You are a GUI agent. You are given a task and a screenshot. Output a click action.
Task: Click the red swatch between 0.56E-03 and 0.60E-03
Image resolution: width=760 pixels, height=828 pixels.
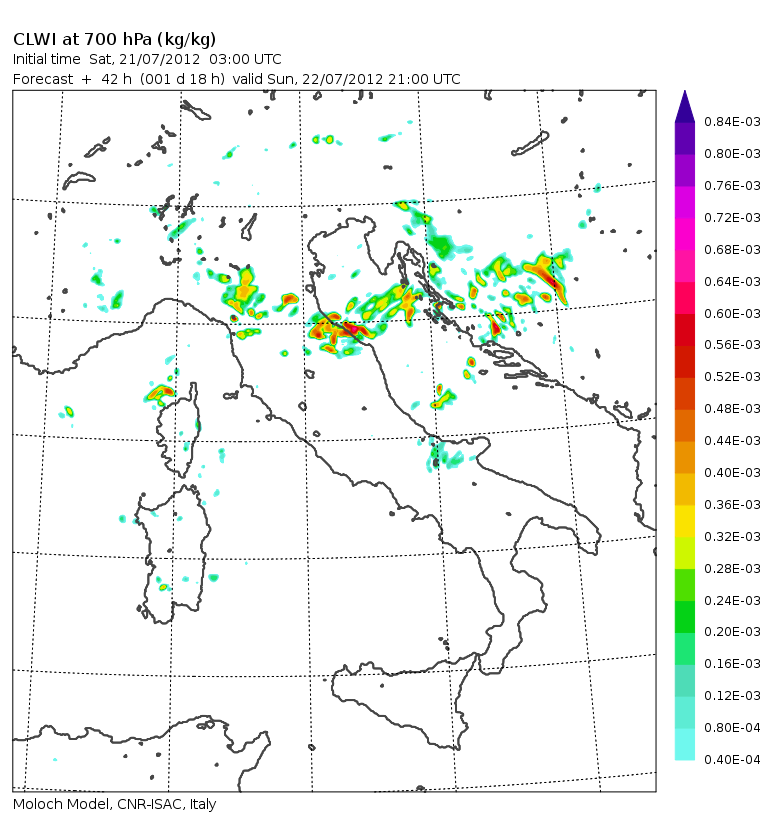pyautogui.click(x=684, y=330)
